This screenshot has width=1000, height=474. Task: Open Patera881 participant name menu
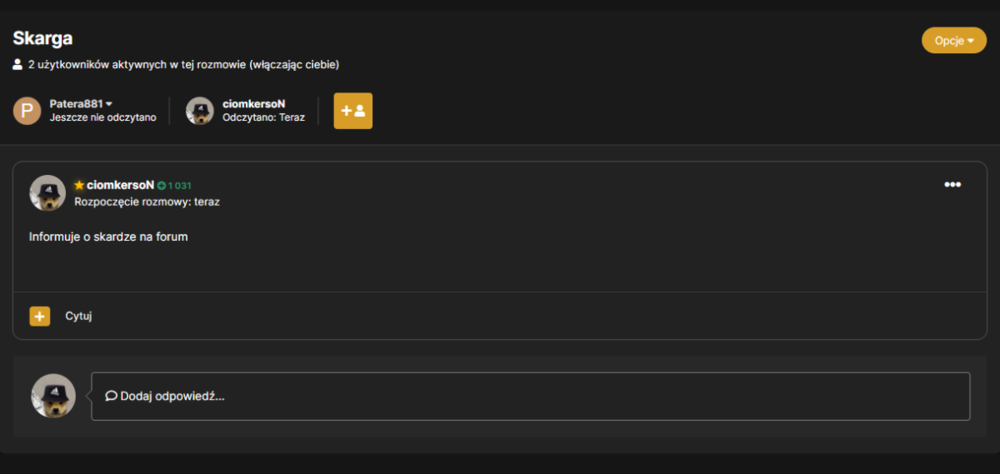pyautogui.click(x=77, y=104)
